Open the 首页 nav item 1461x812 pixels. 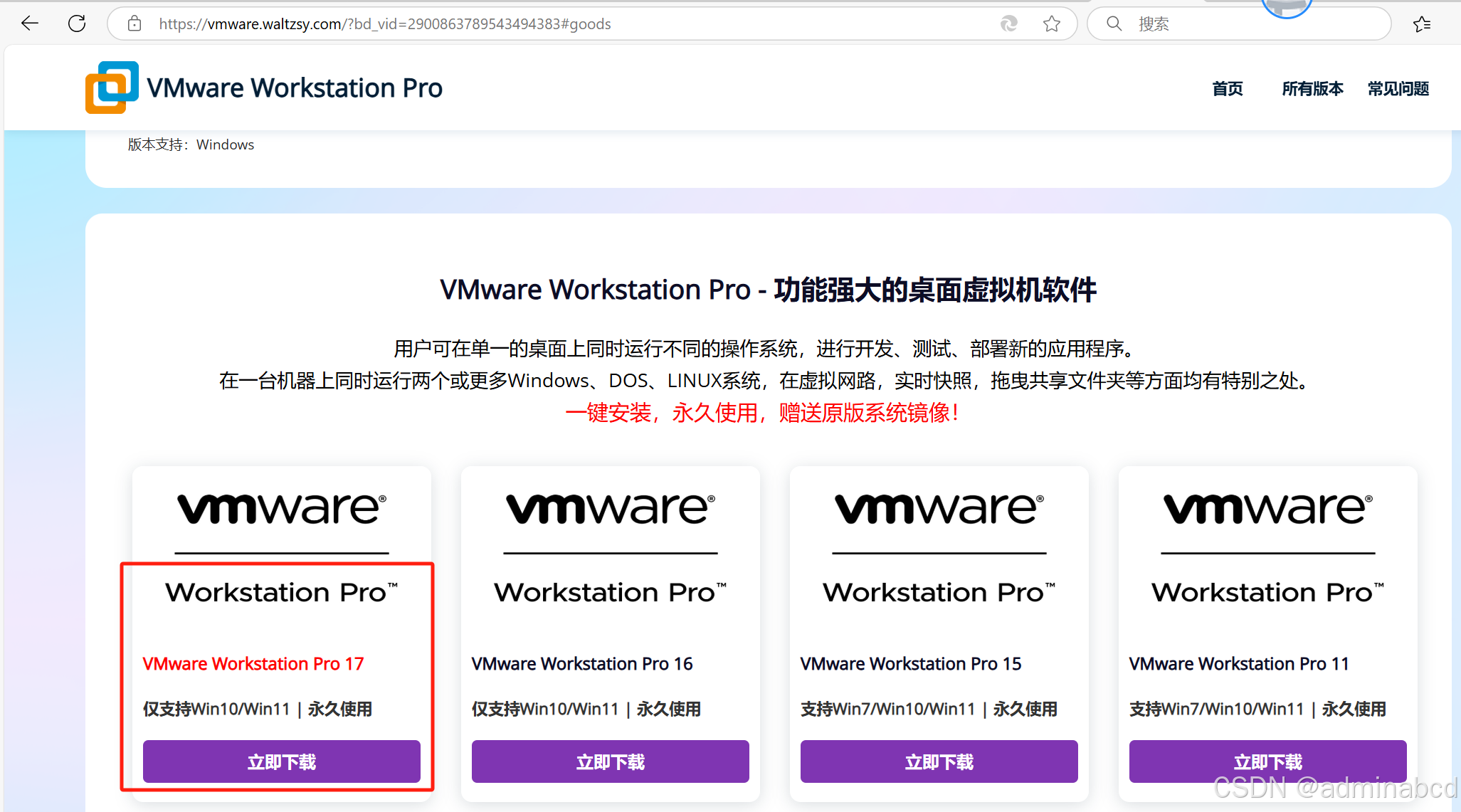pos(1228,89)
